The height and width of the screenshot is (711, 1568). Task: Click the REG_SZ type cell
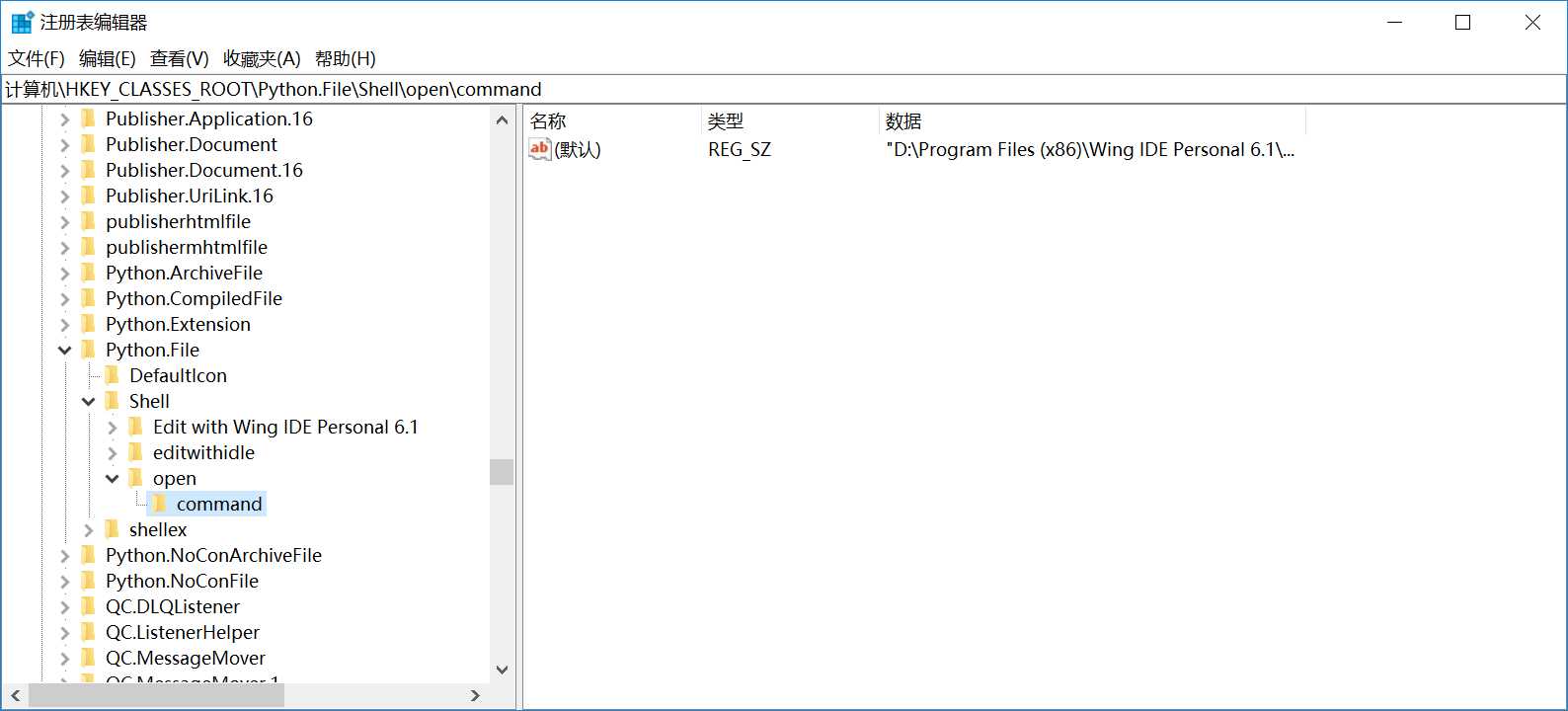(740, 149)
